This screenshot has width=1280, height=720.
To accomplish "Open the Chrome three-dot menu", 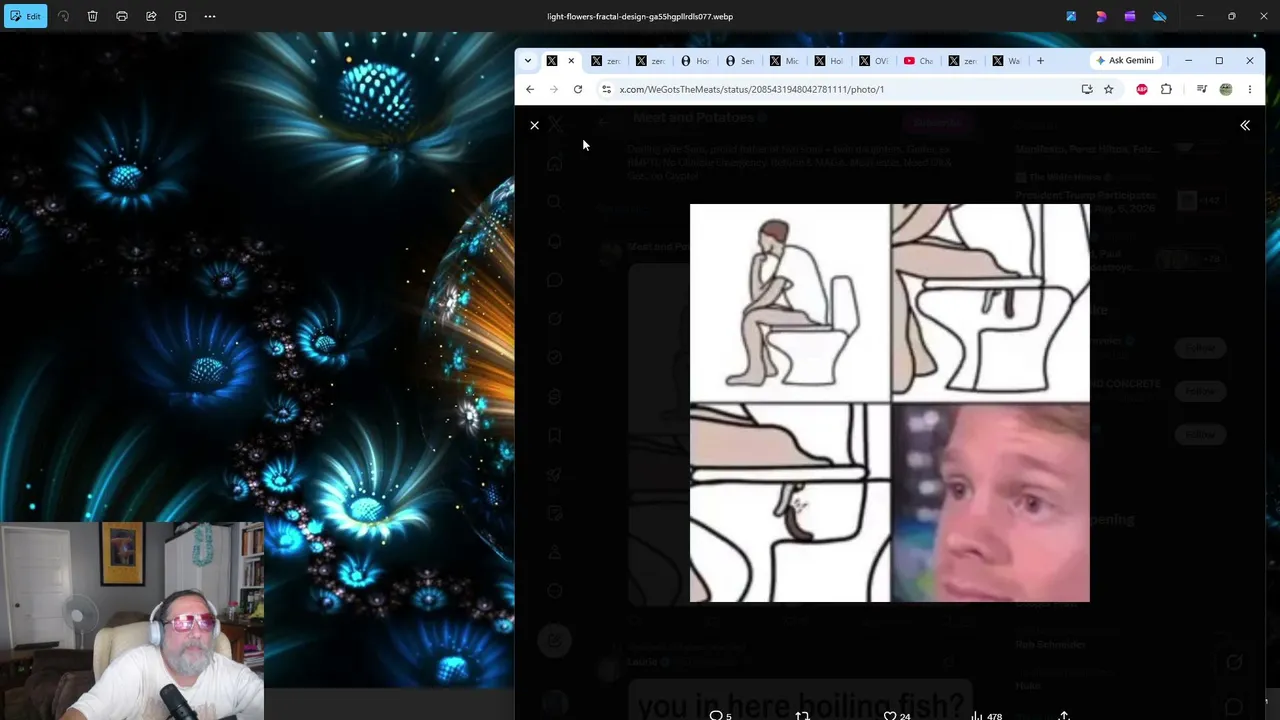I will tap(1250, 89).
